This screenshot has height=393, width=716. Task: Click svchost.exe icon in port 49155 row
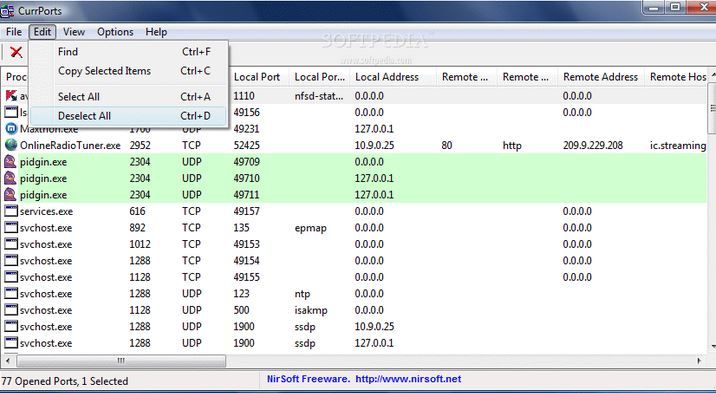[11, 277]
